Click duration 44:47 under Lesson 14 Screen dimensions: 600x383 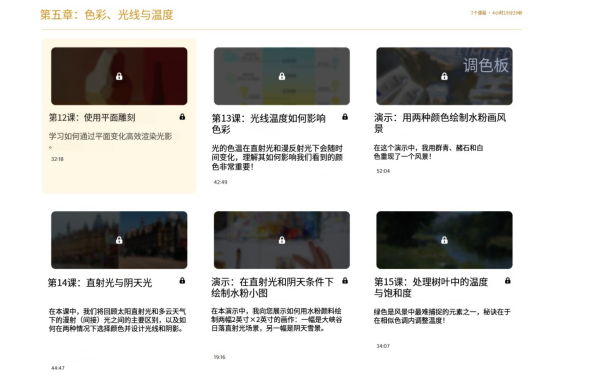[58, 368]
